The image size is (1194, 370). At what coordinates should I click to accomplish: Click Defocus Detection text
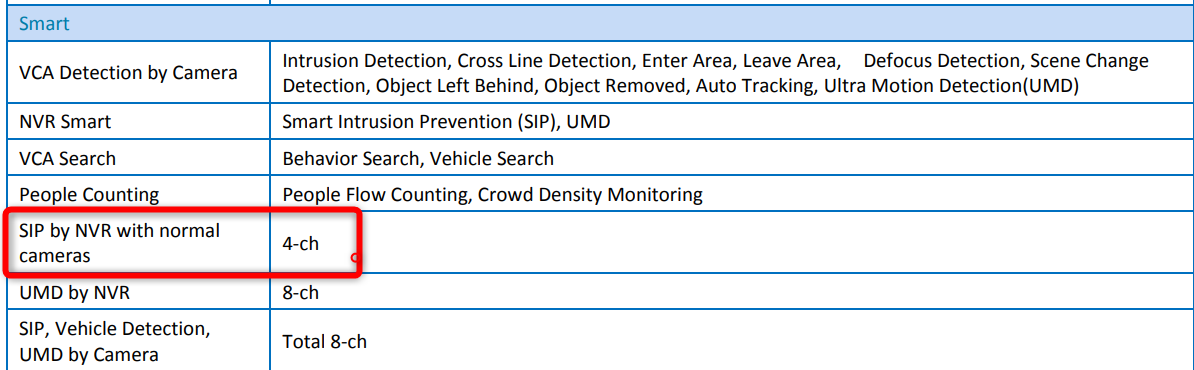click(x=939, y=60)
